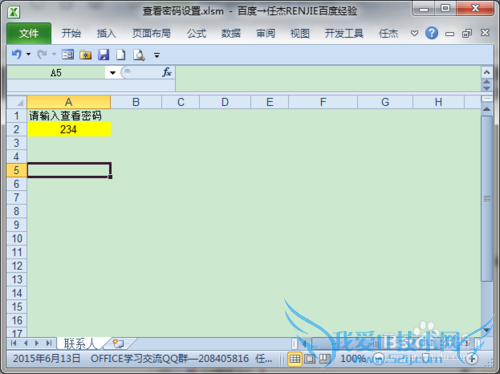Viewport: 500px width, 374px height.
Task: Switch to Page Break Preview icon
Action: pos(324,359)
